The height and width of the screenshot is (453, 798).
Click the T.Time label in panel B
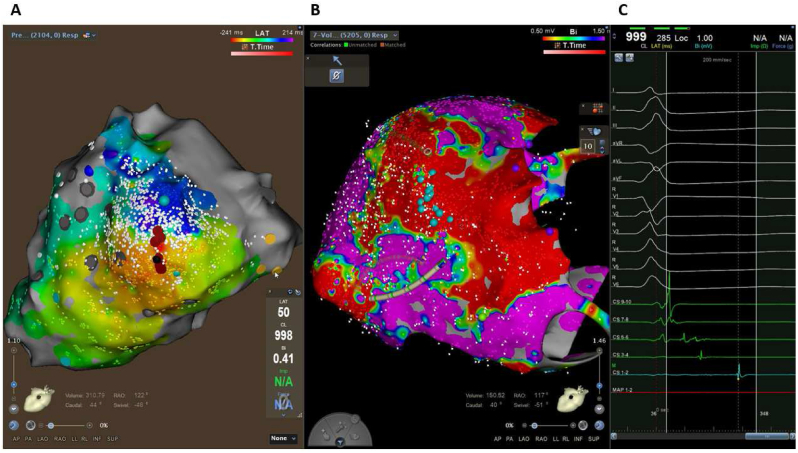pos(575,45)
